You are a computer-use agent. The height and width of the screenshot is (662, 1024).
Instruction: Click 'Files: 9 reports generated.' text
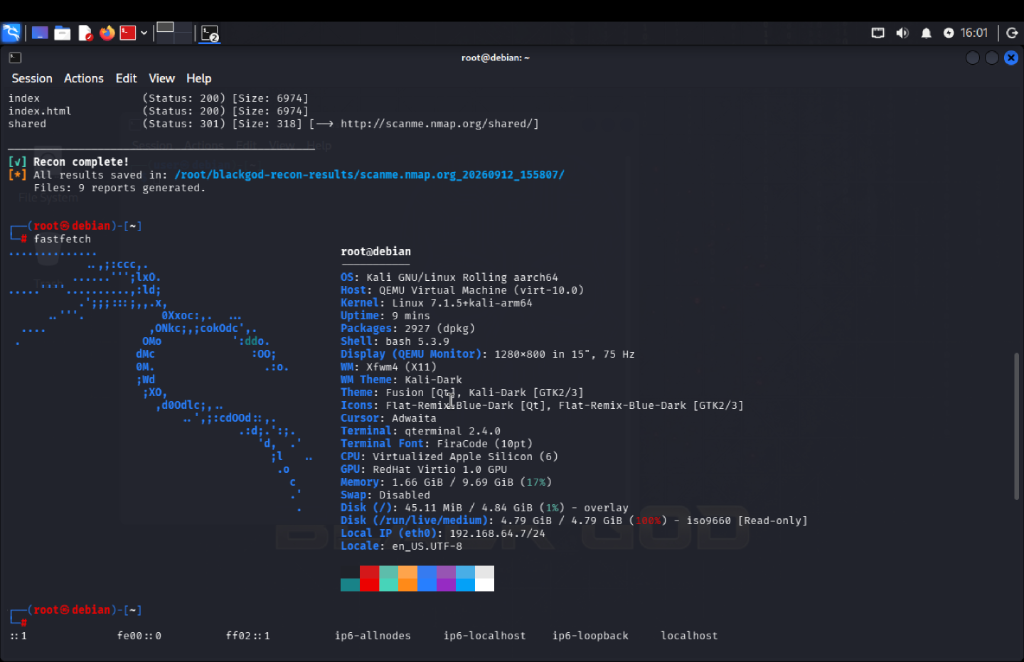(x=120, y=187)
